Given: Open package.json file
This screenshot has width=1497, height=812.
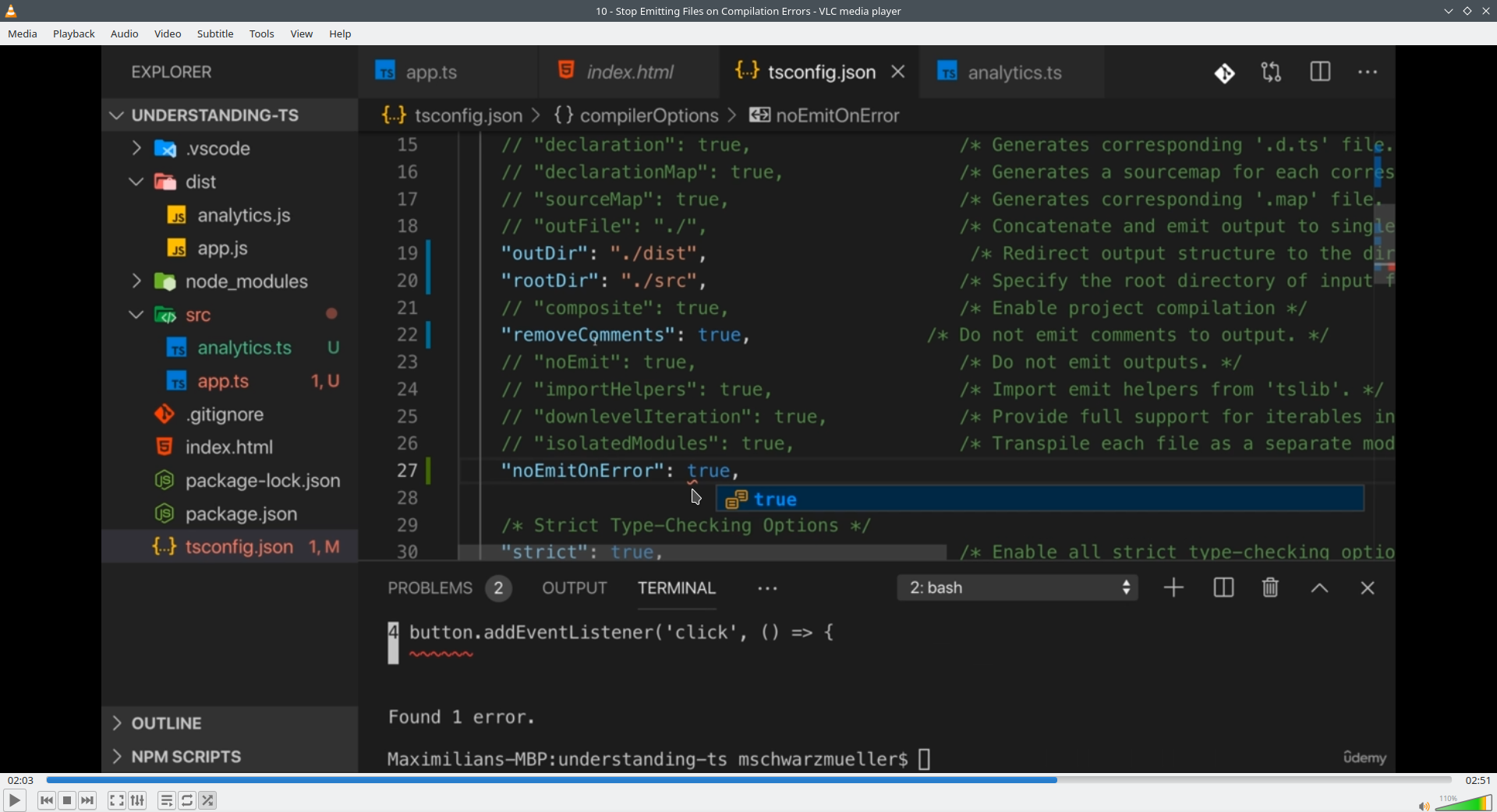Looking at the screenshot, I should tap(229, 514).
